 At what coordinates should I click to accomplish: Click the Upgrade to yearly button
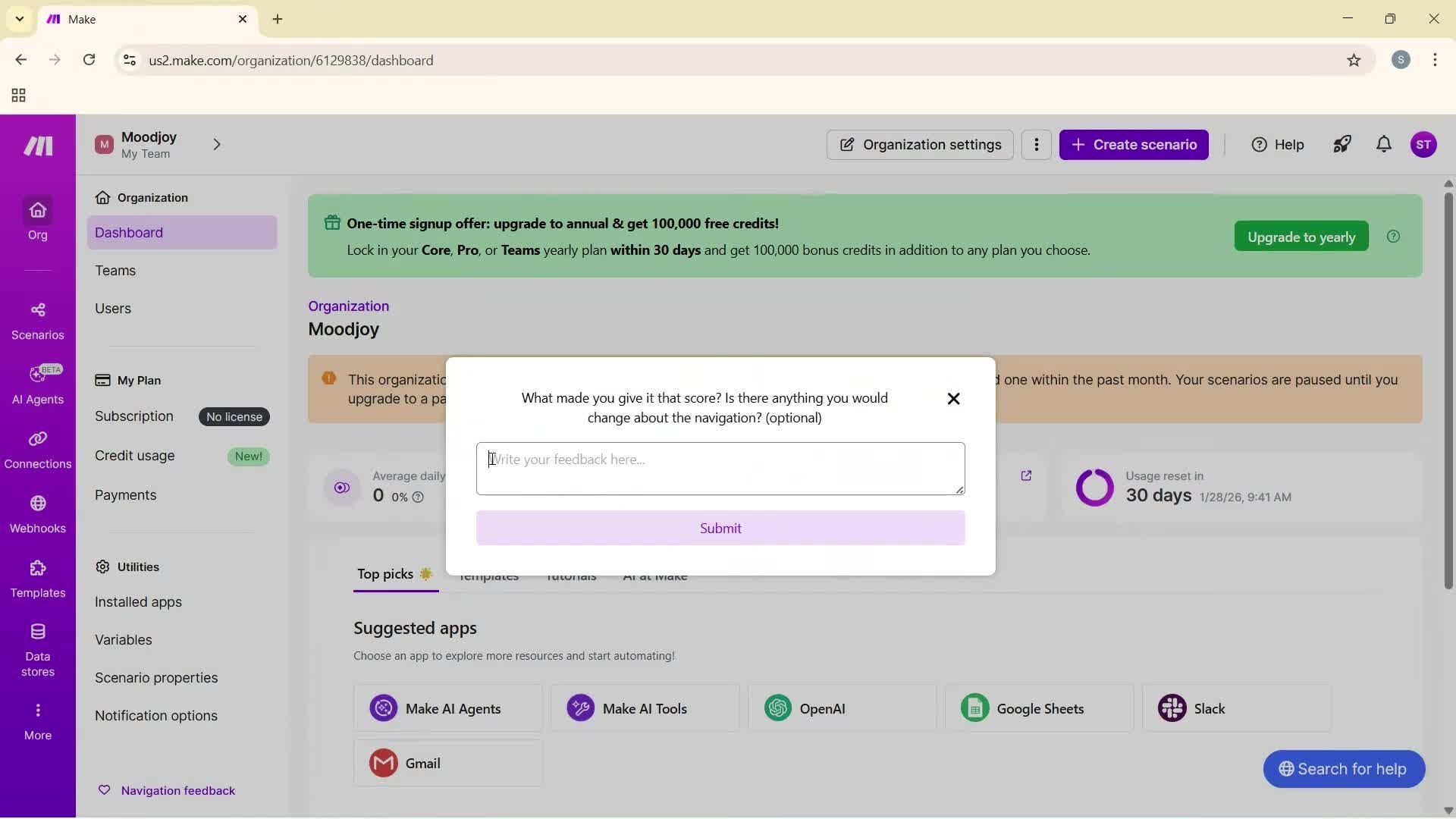click(x=1301, y=236)
